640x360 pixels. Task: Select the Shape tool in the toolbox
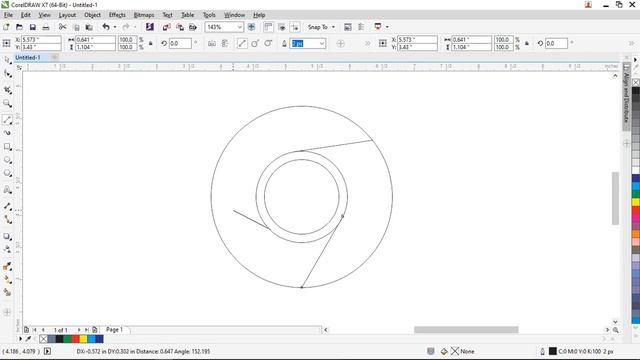point(7,74)
